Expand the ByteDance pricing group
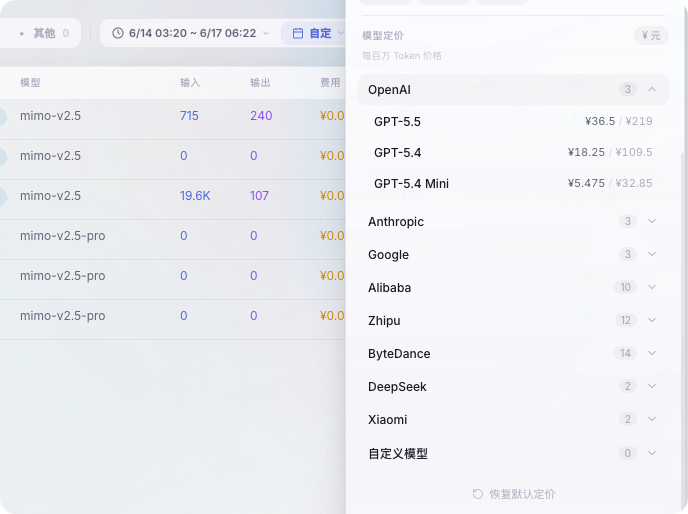The image size is (688, 514). (x=513, y=353)
